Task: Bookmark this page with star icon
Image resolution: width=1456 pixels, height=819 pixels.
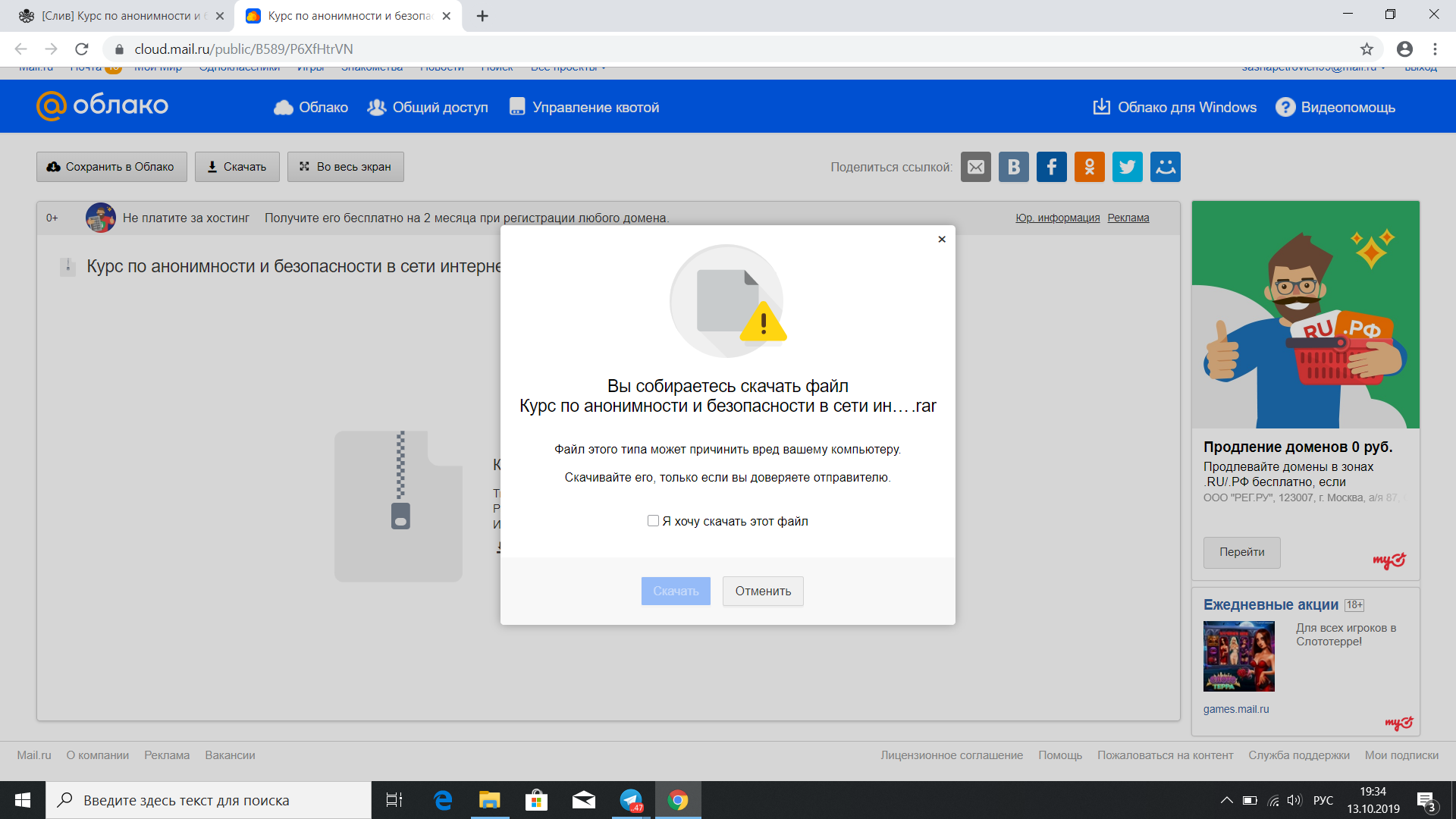Action: [x=1367, y=49]
